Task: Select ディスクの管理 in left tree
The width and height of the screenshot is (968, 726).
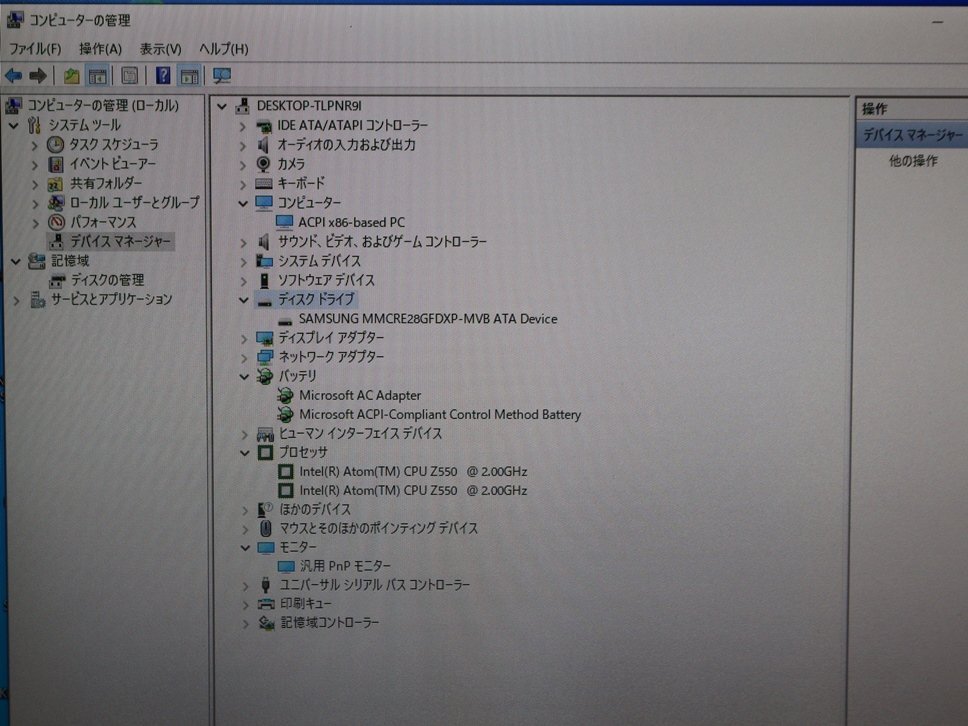Action: 107,280
